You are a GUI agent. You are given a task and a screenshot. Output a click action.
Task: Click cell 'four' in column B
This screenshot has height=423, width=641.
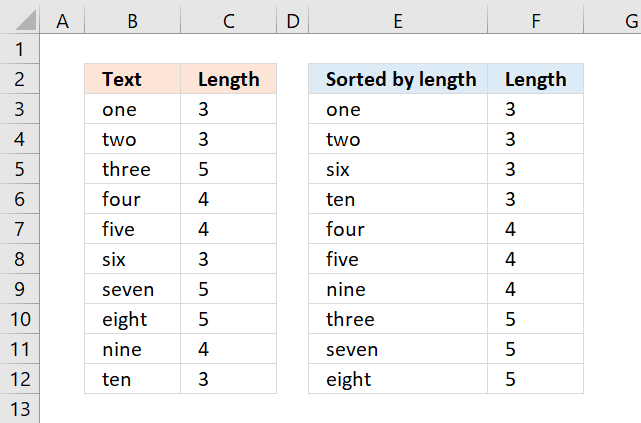click(132, 199)
